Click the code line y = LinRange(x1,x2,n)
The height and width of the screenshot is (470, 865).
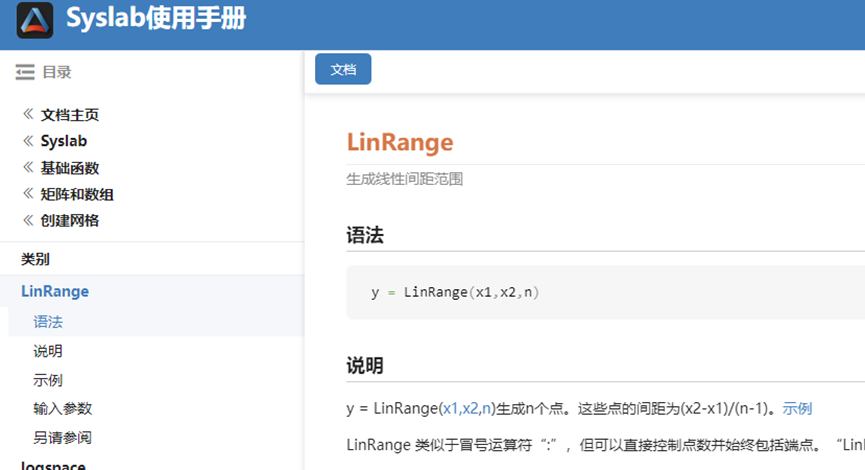(x=455, y=292)
